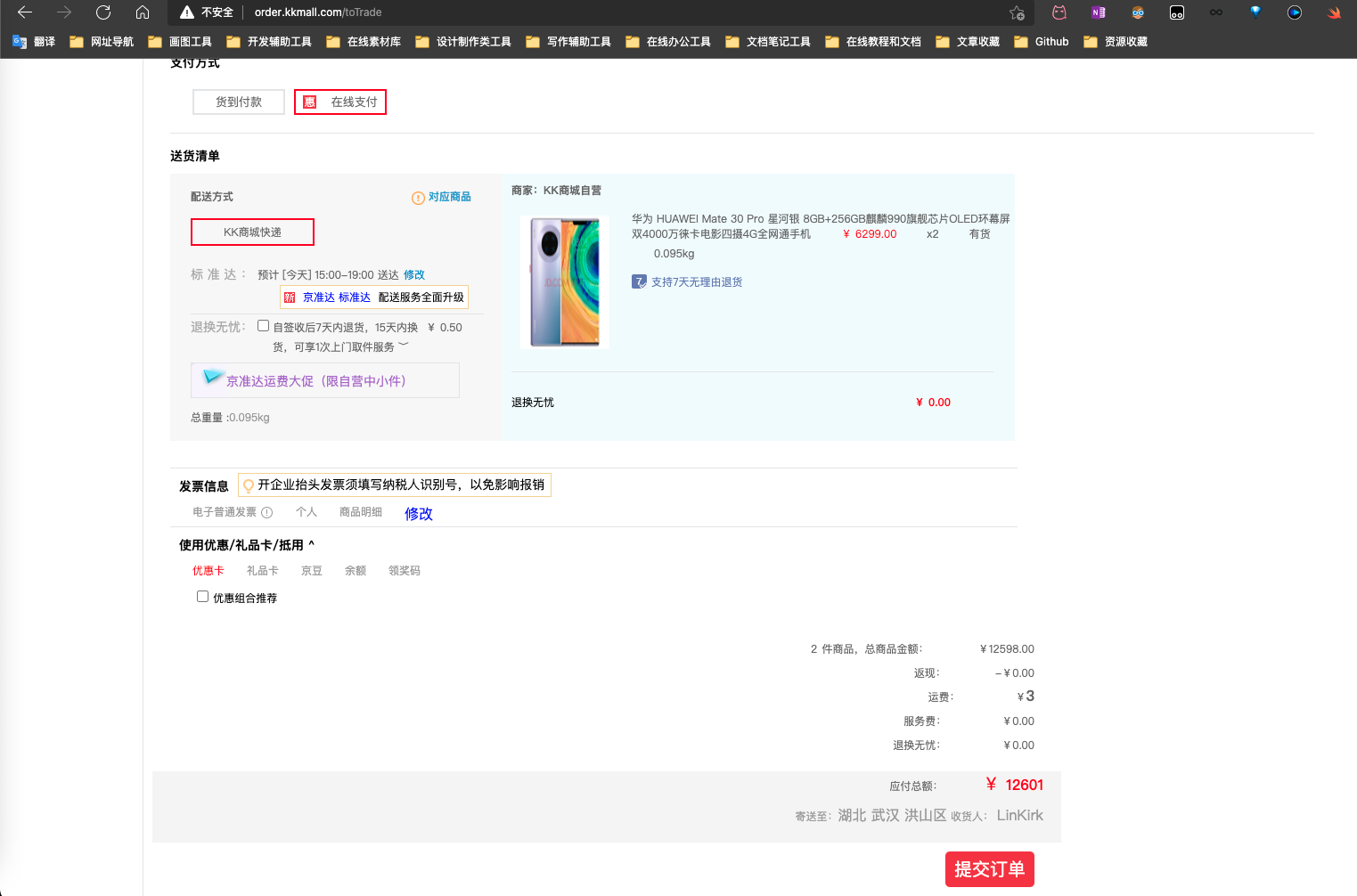Click the shipping address 湖北 武汉 洪山区

pos(892,815)
